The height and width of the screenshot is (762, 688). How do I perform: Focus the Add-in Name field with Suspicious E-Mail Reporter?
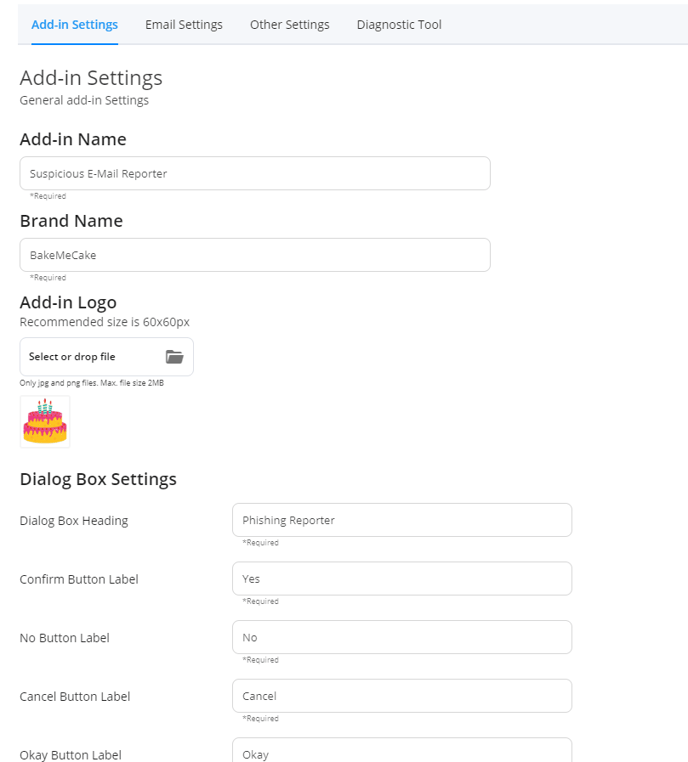255,173
